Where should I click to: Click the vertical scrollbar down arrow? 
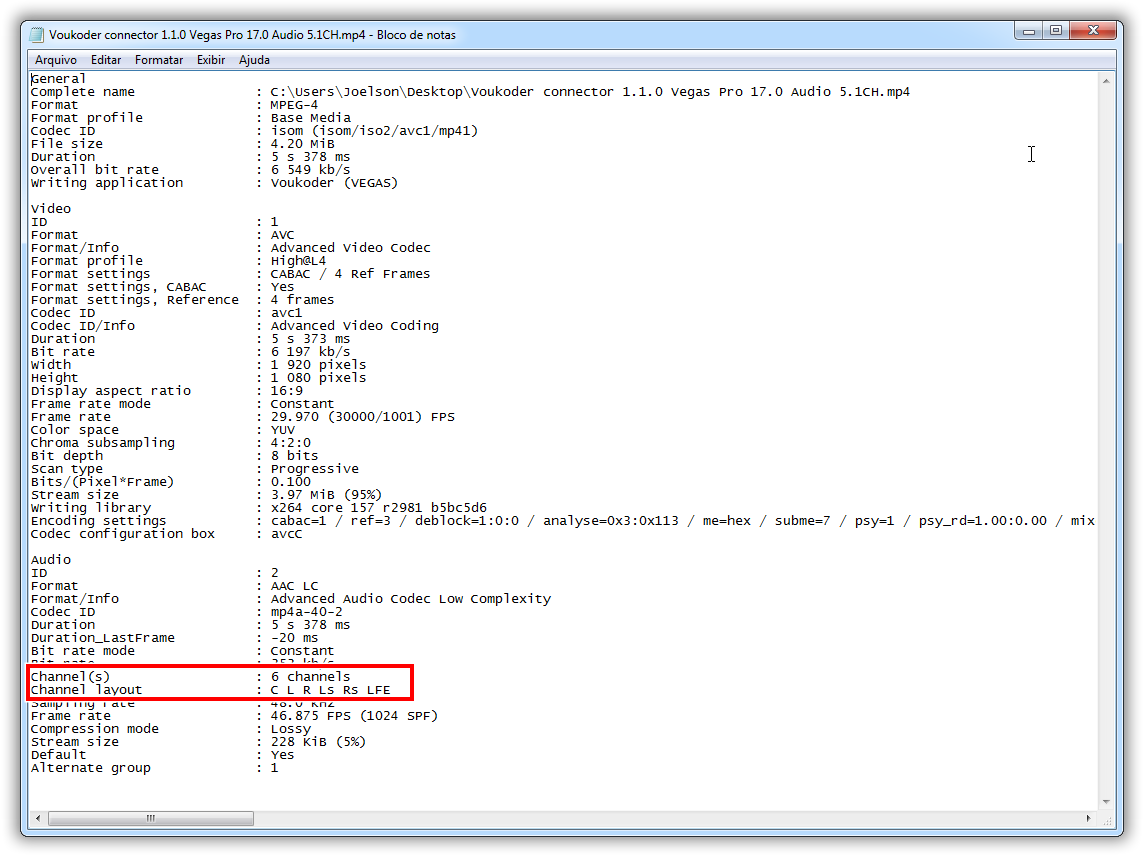click(1106, 801)
